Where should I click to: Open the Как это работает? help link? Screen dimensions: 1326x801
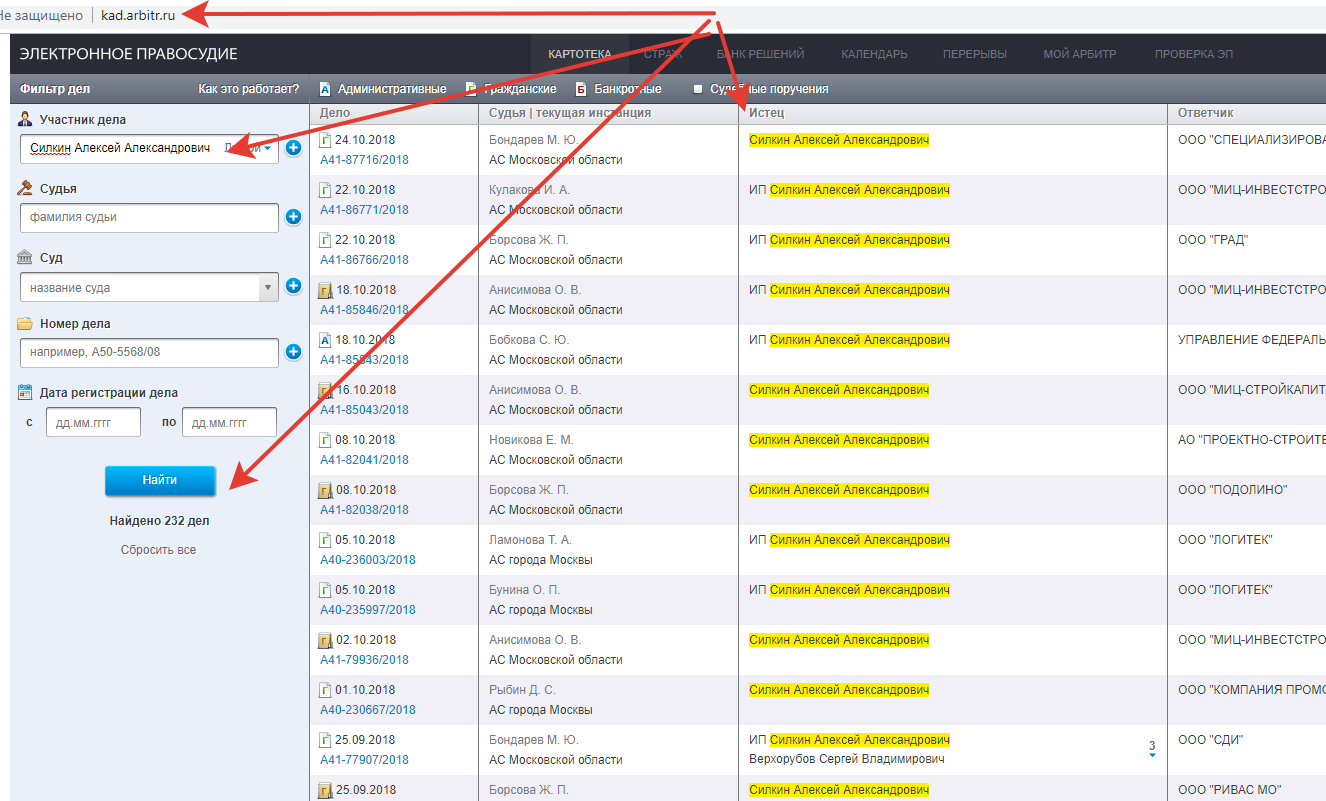tap(249, 89)
